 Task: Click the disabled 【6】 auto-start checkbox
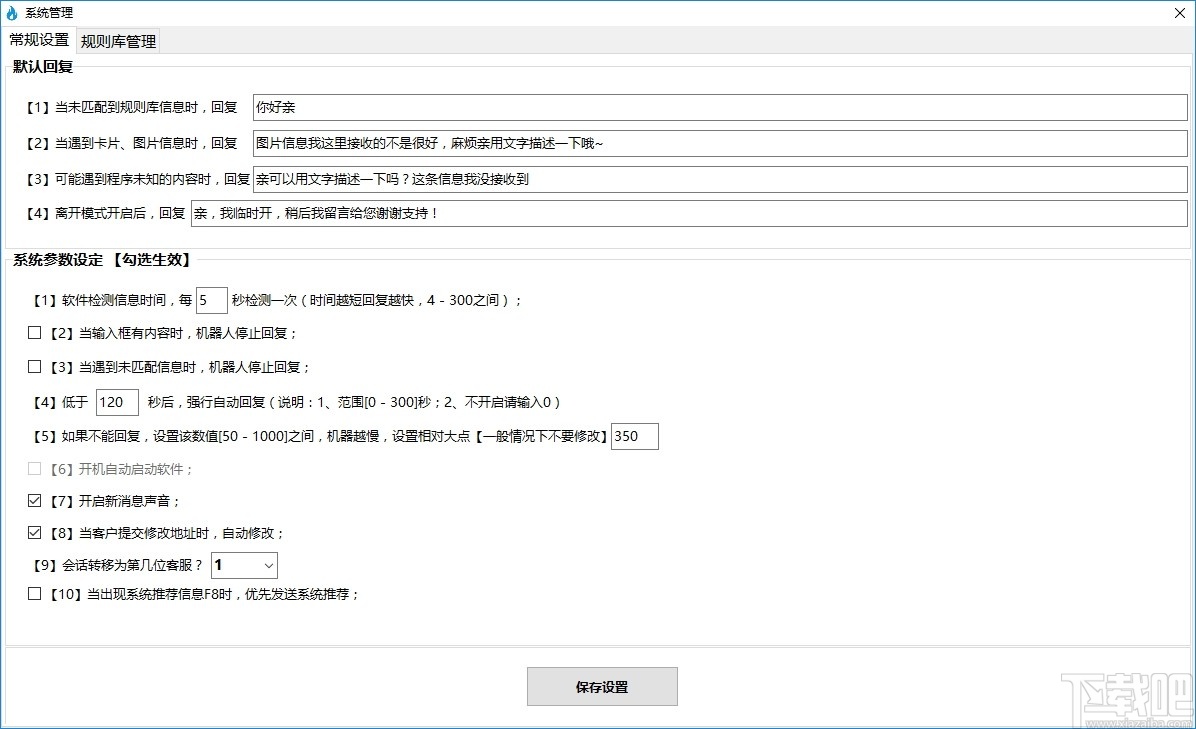34,467
